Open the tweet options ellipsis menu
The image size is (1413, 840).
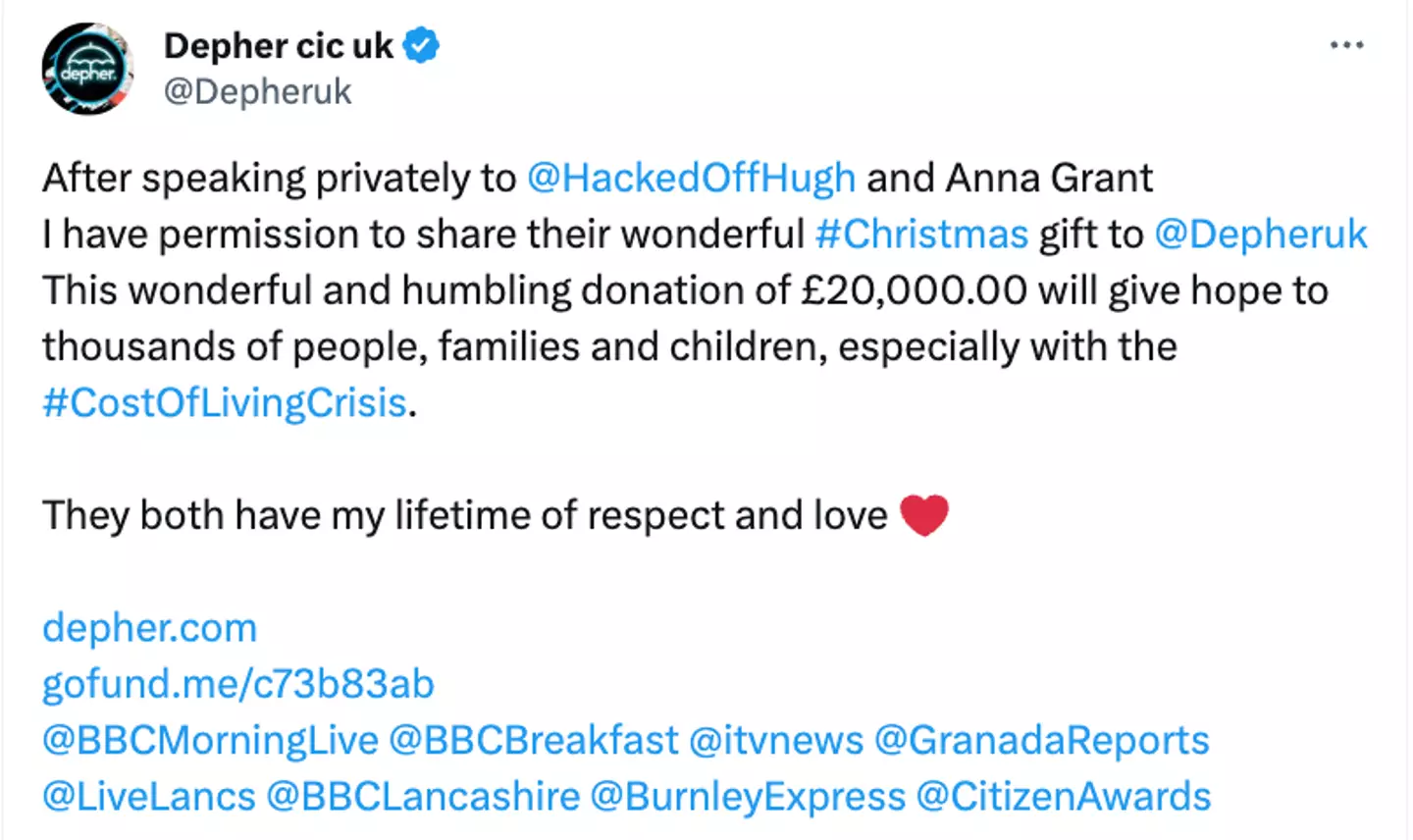pos(1348,44)
